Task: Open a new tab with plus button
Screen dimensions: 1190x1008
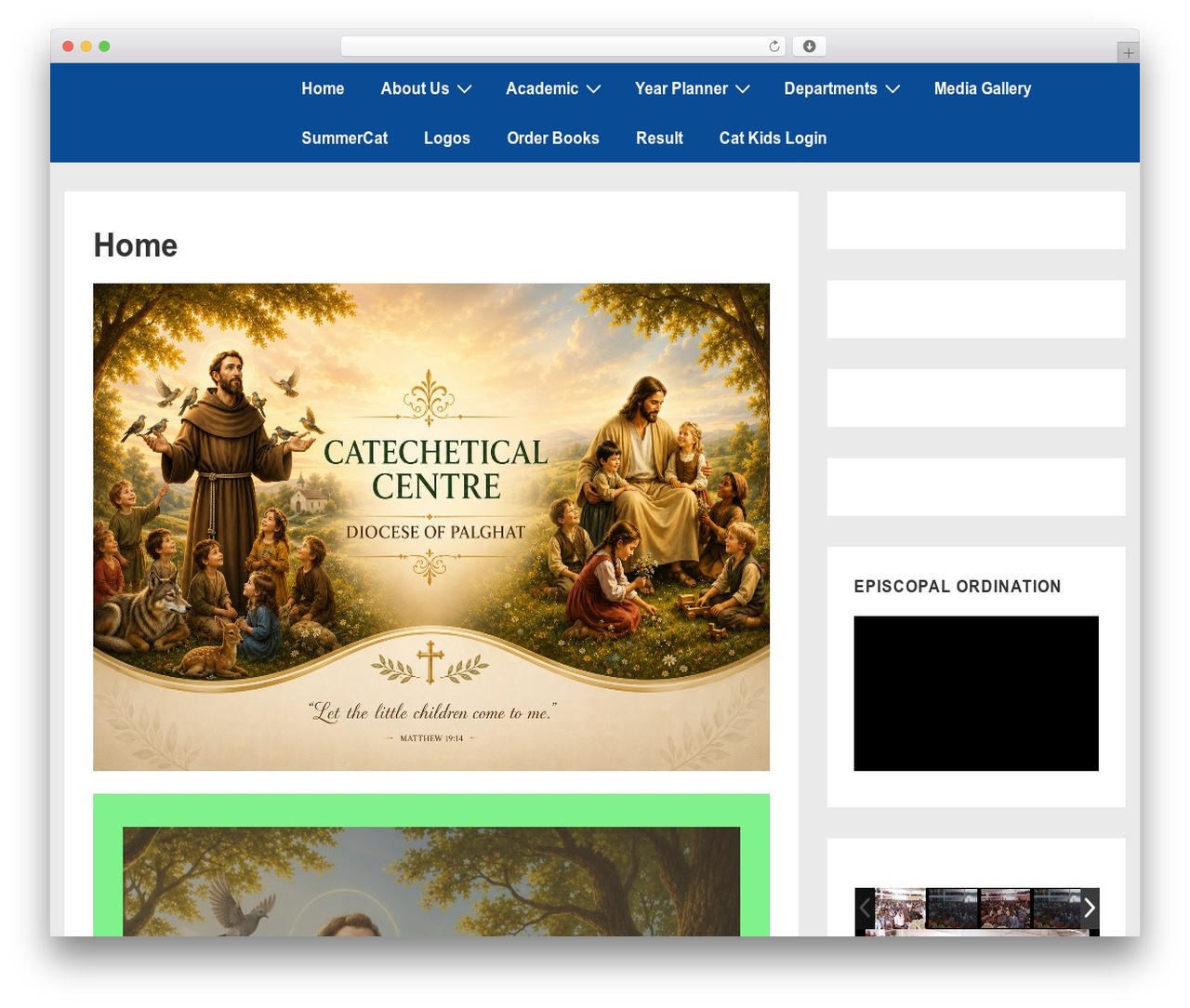Action: (1128, 53)
